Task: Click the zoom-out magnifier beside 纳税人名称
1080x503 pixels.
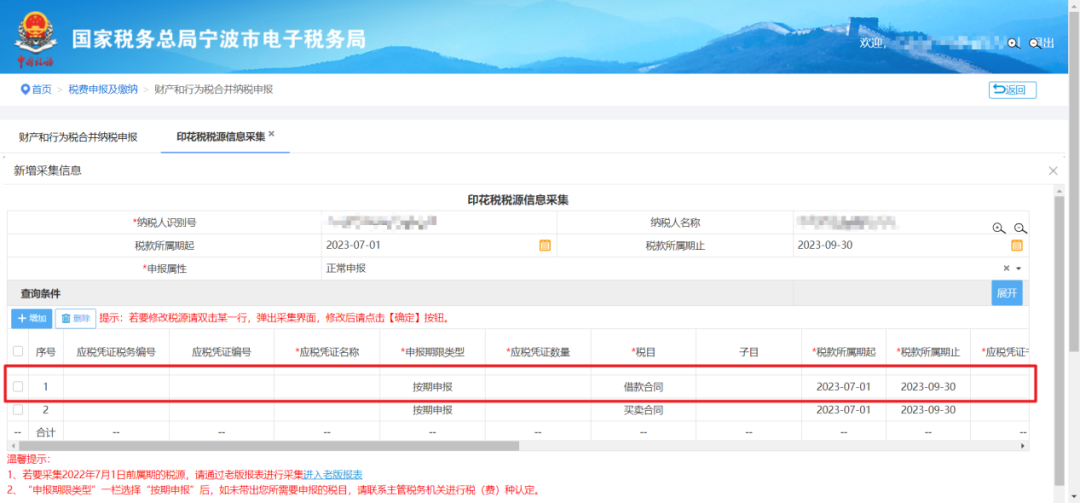Action: click(x=1020, y=228)
